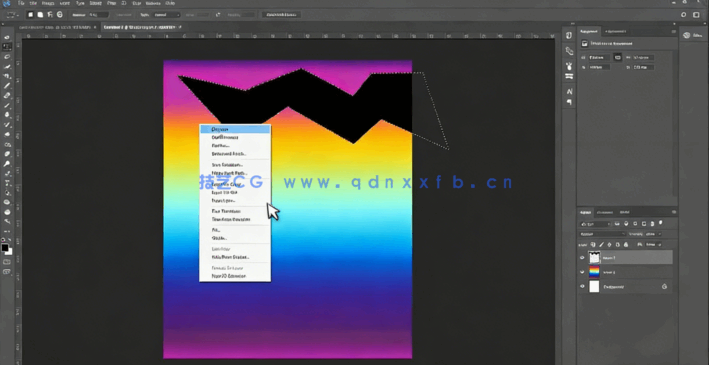Click the Background layer's lock icon
The width and height of the screenshot is (709, 365).
(x=664, y=287)
